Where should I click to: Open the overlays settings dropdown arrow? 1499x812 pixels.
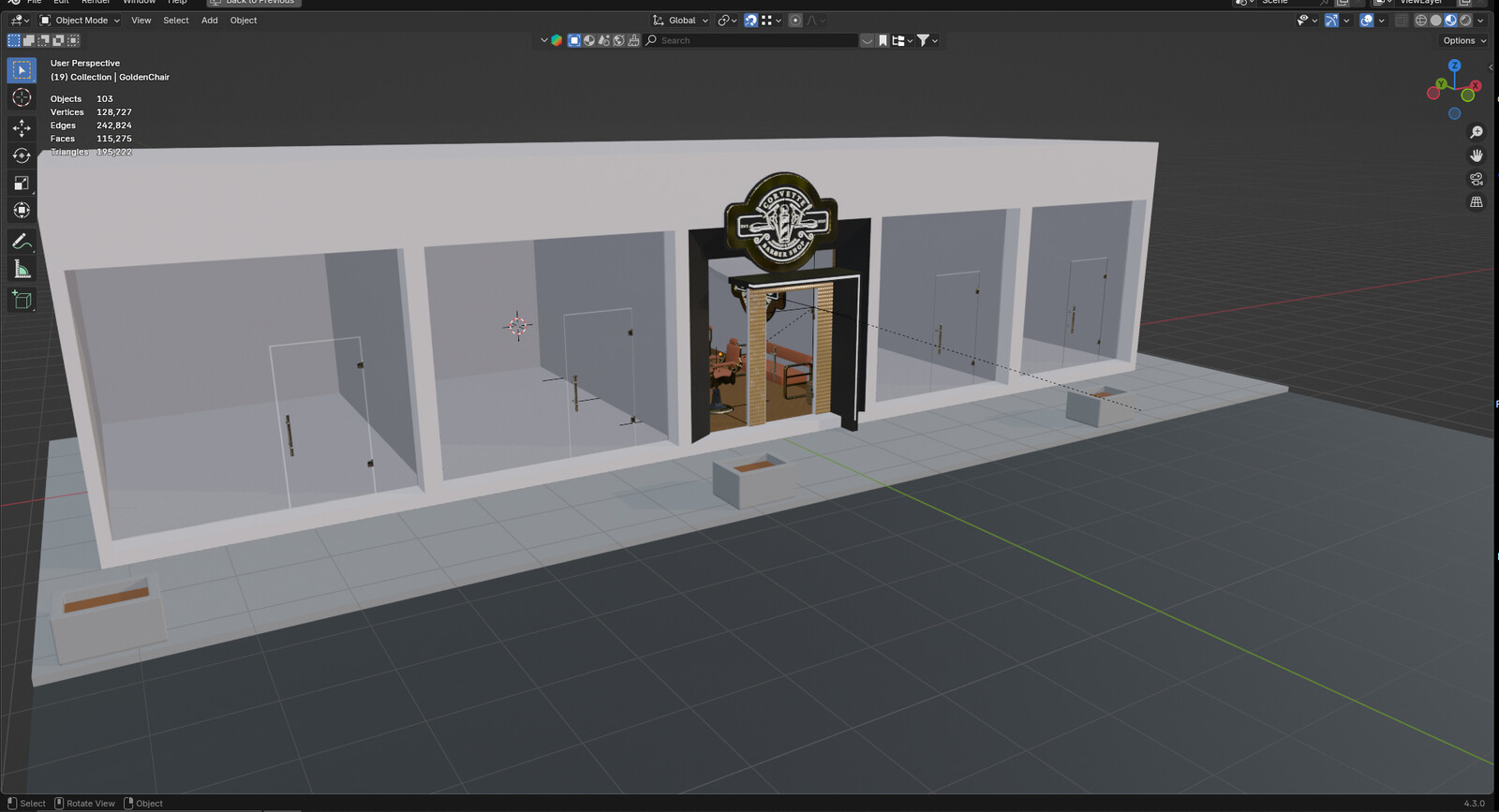click(1382, 21)
